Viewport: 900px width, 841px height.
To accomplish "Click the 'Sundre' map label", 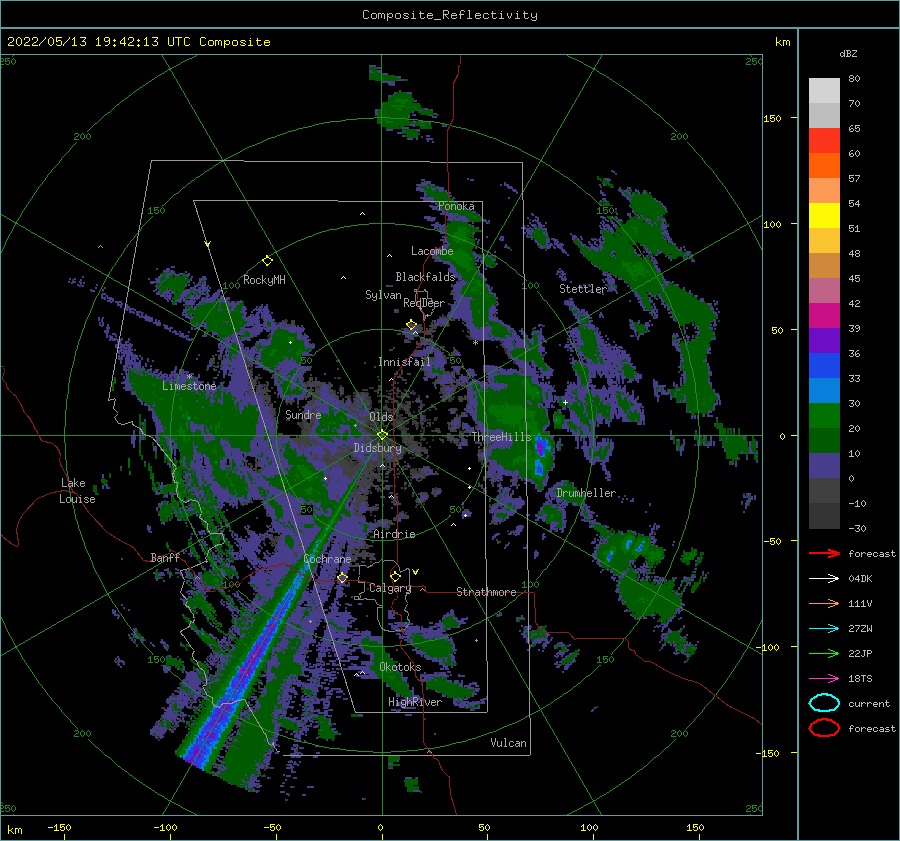I will pyautogui.click(x=303, y=414).
